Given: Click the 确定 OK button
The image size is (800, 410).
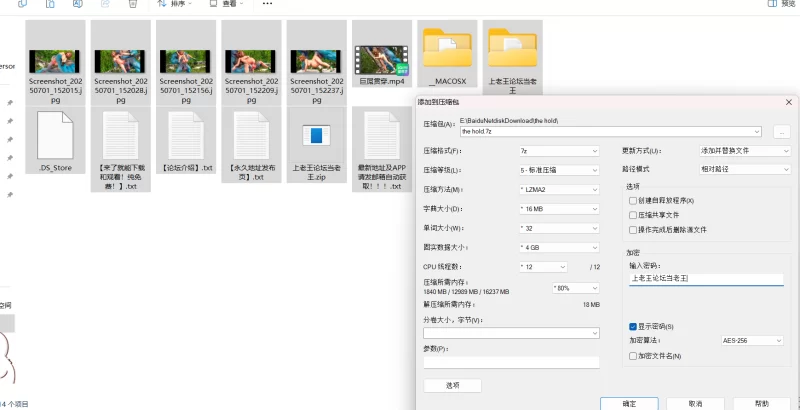Looking at the screenshot, I should tap(629, 403).
